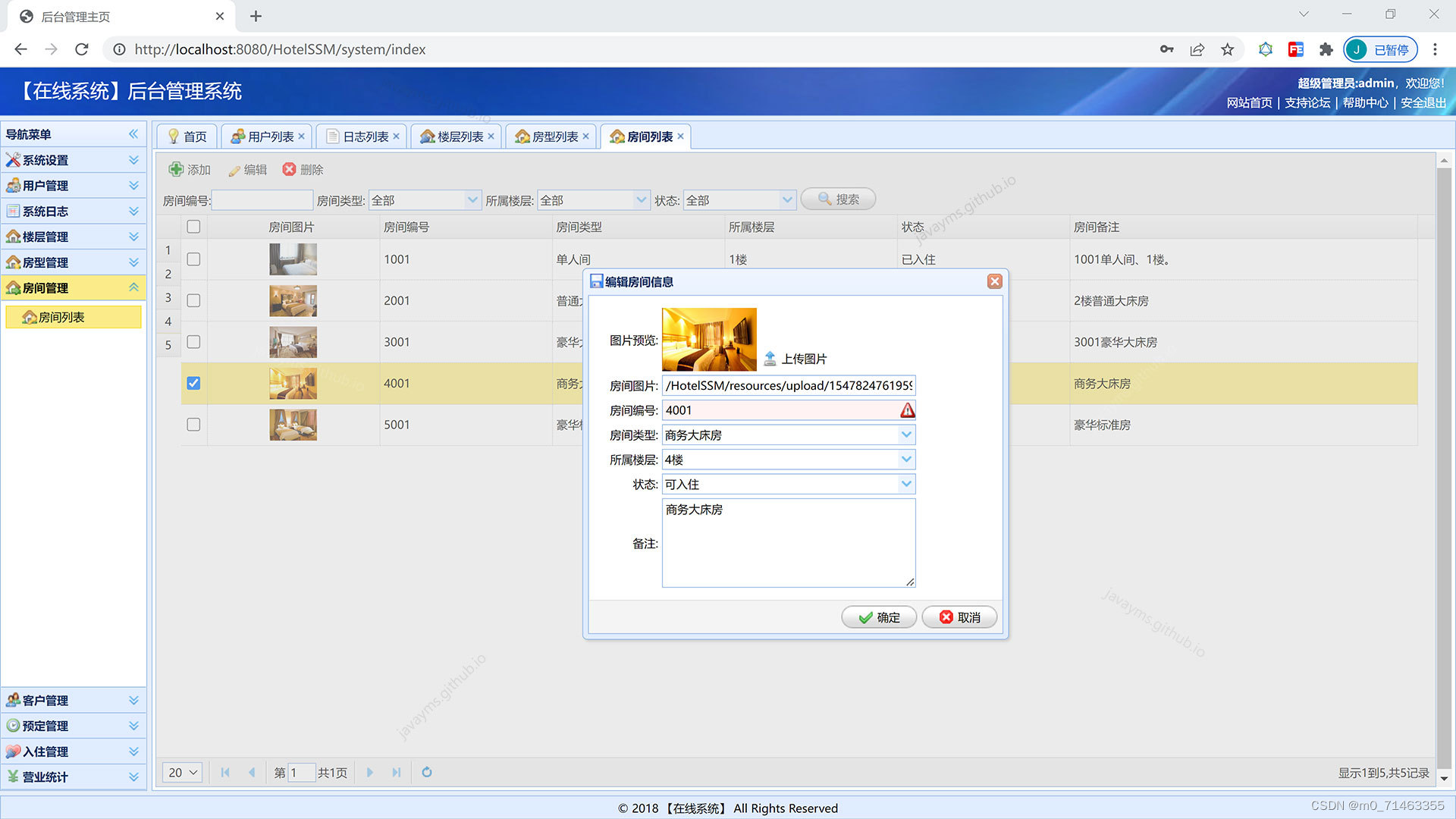Open the 房间类型 dropdown in the dialog
This screenshot has width=1456, height=819.
point(906,435)
